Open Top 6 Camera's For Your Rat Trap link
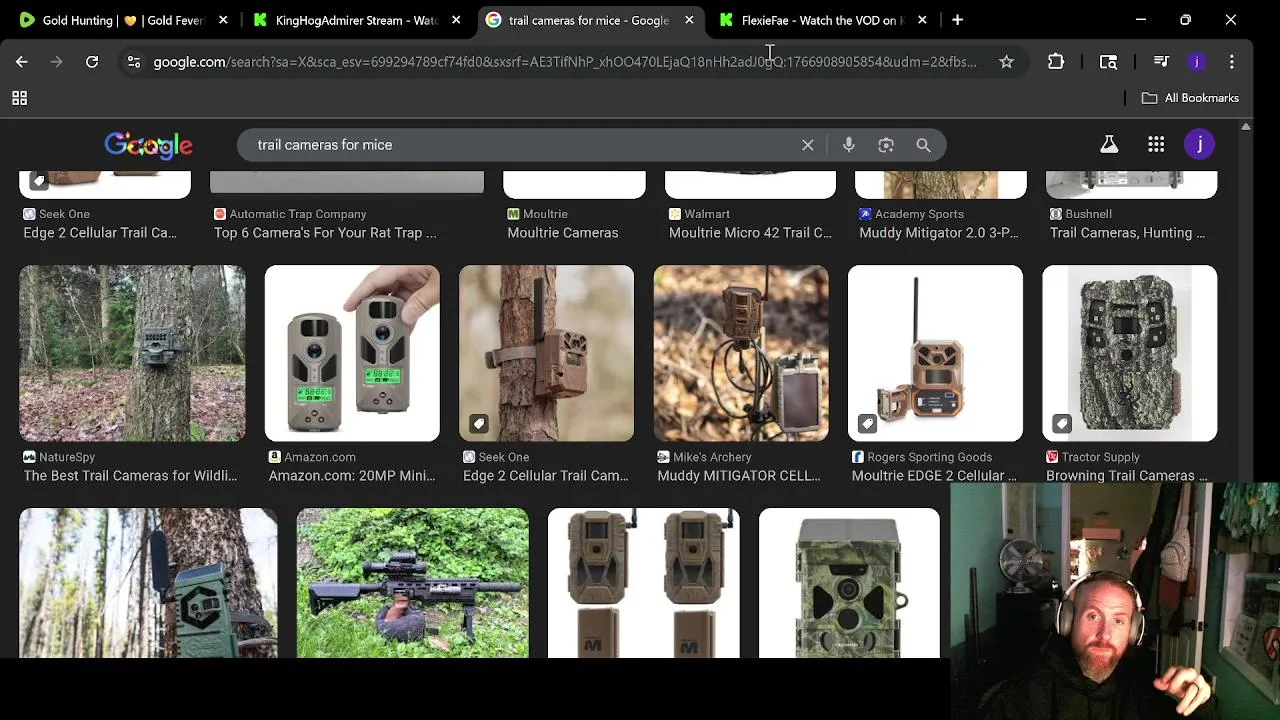Image resolution: width=1280 pixels, height=720 pixels. [x=325, y=233]
